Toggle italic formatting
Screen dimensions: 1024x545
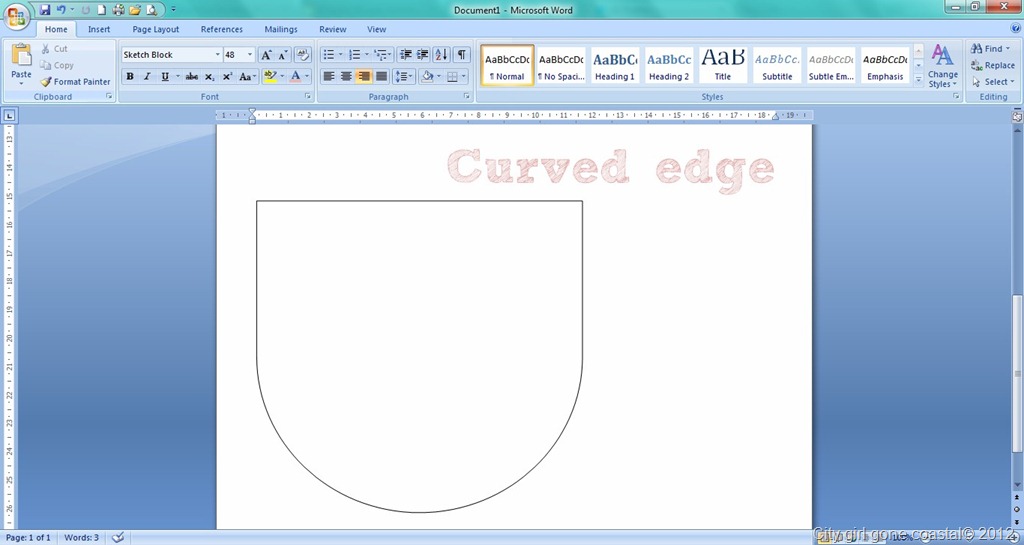147,76
